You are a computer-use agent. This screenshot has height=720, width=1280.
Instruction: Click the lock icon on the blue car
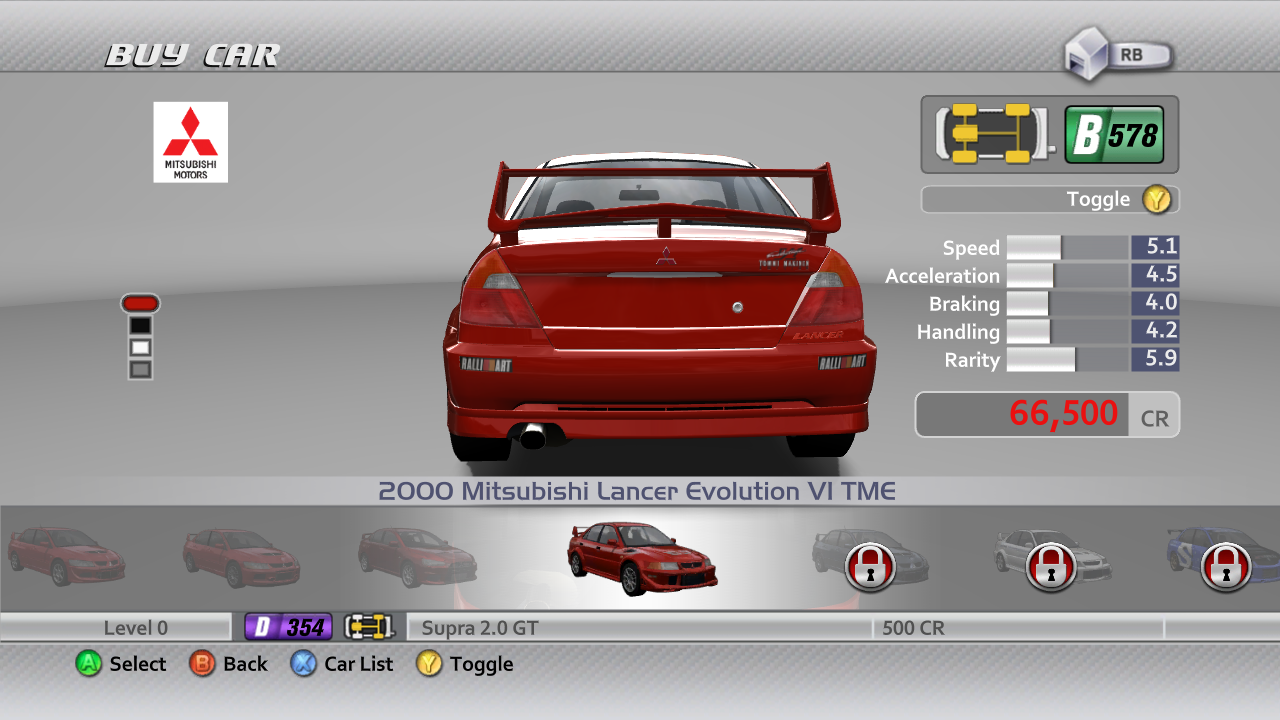pyautogui.click(x=1224, y=566)
